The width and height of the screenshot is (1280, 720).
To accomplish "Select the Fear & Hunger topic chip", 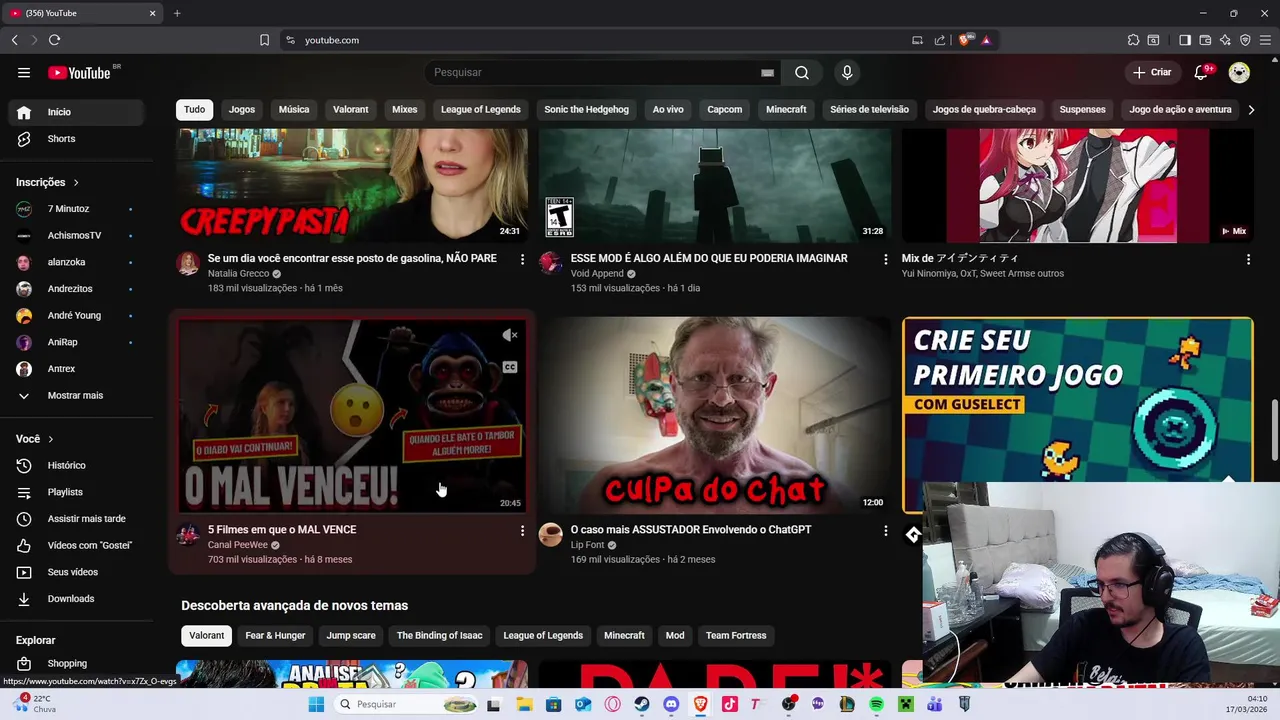I will pos(276,636).
